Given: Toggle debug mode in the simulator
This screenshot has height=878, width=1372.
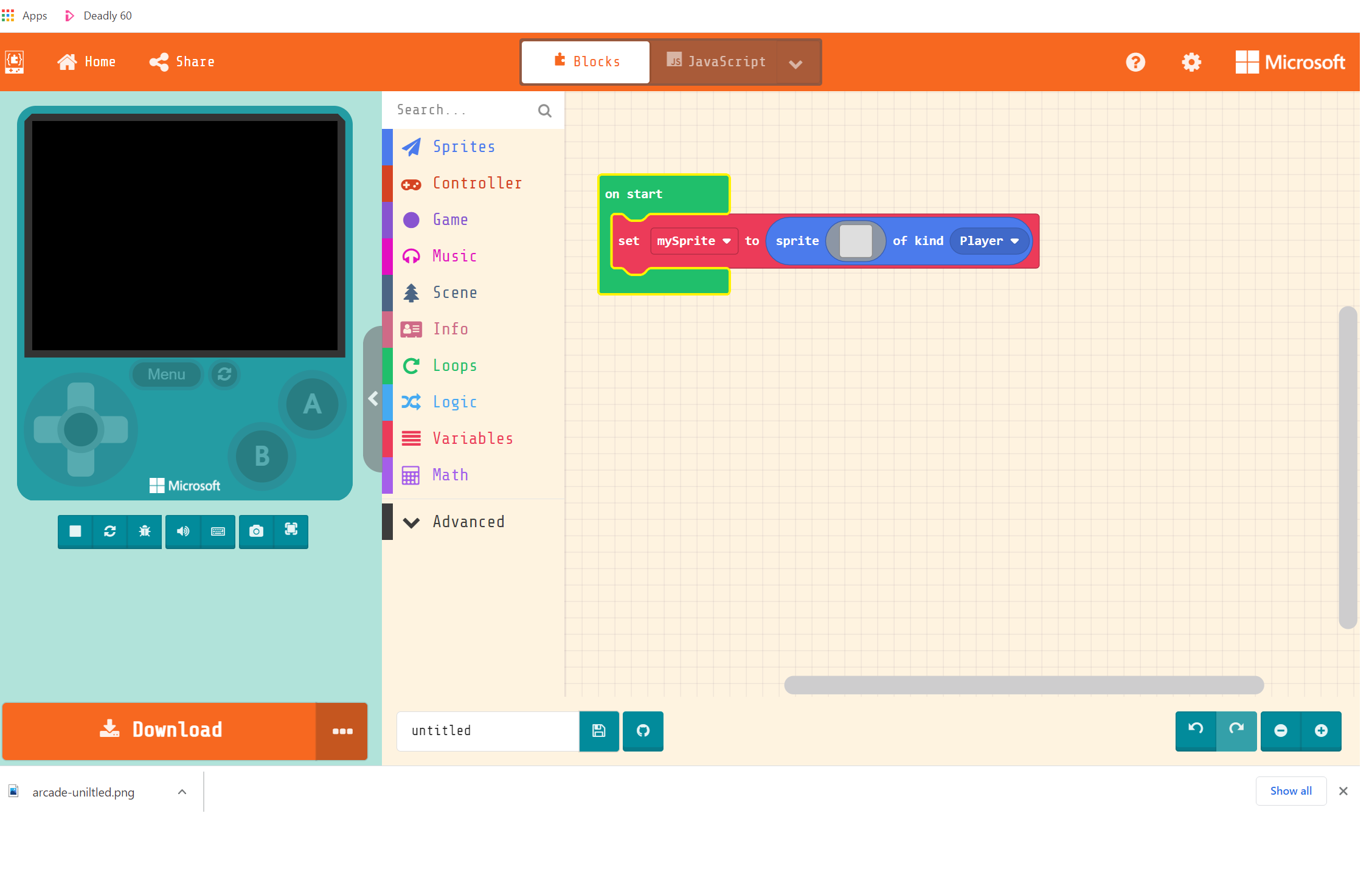Looking at the screenshot, I should click(144, 531).
